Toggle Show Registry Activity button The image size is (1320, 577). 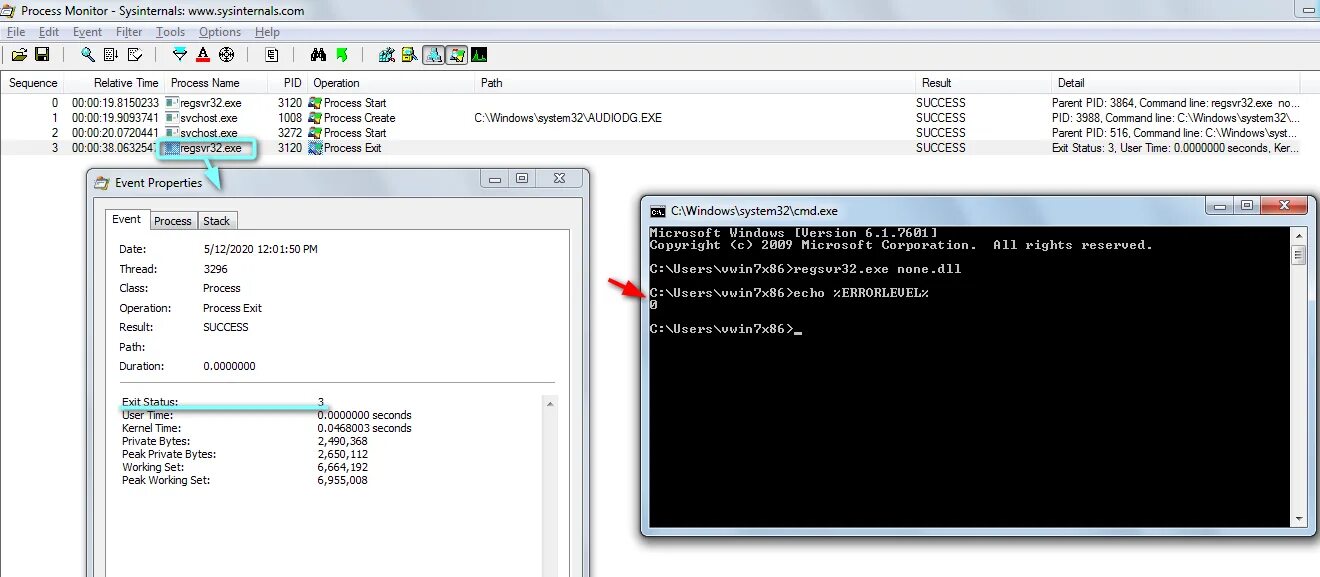(x=386, y=55)
